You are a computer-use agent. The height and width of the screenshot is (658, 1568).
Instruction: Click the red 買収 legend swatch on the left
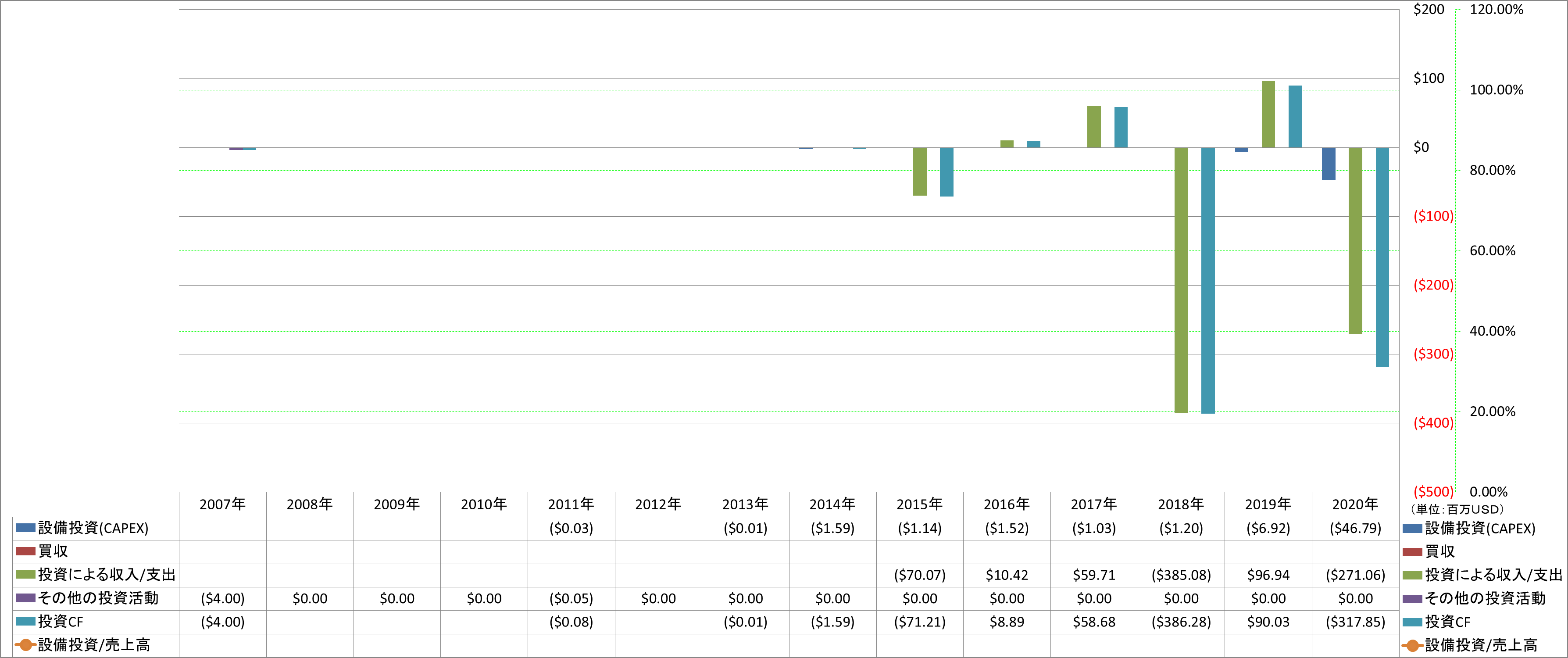click(x=25, y=551)
